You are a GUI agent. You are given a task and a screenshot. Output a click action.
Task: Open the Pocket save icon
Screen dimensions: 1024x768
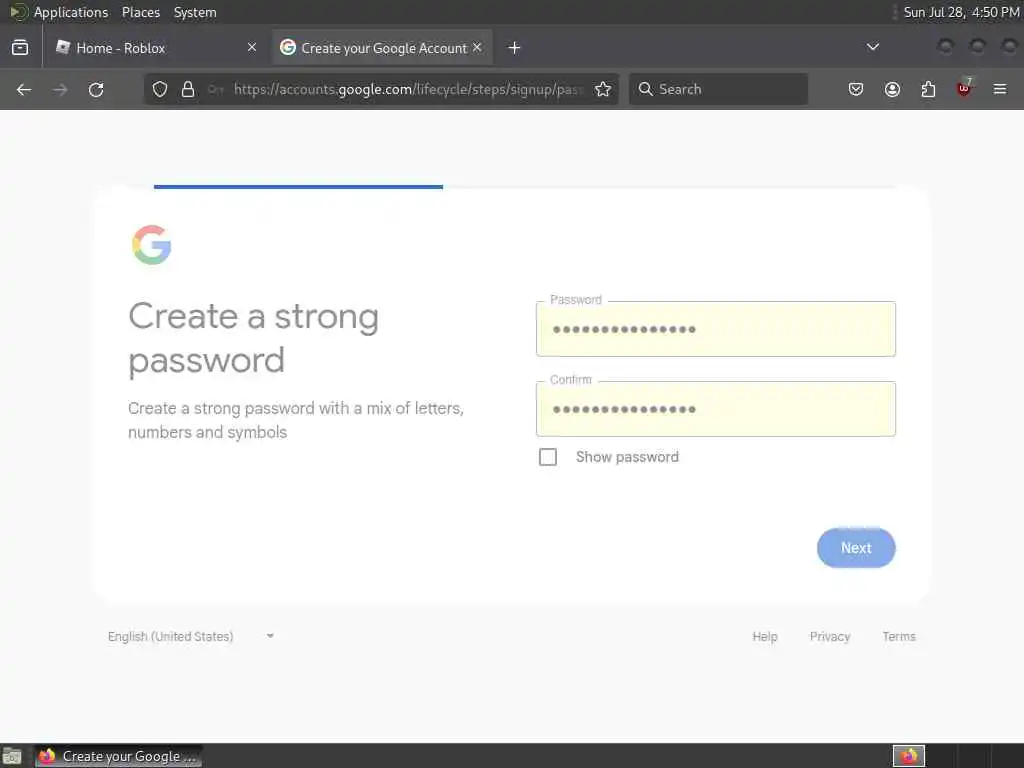tap(856, 89)
